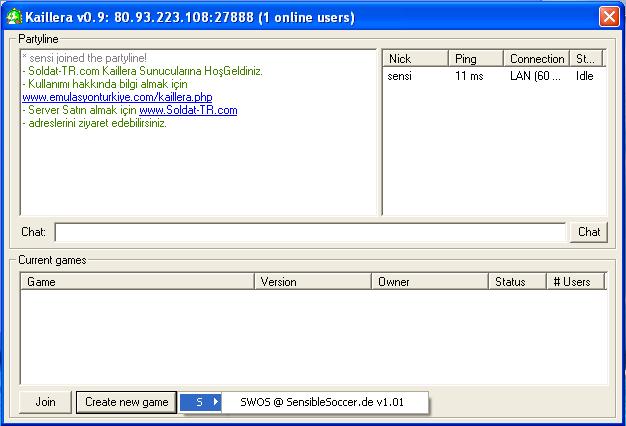Image resolution: width=626 pixels, height=426 pixels.
Task: Sort games by Owner column header
Action: [x=430, y=282]
